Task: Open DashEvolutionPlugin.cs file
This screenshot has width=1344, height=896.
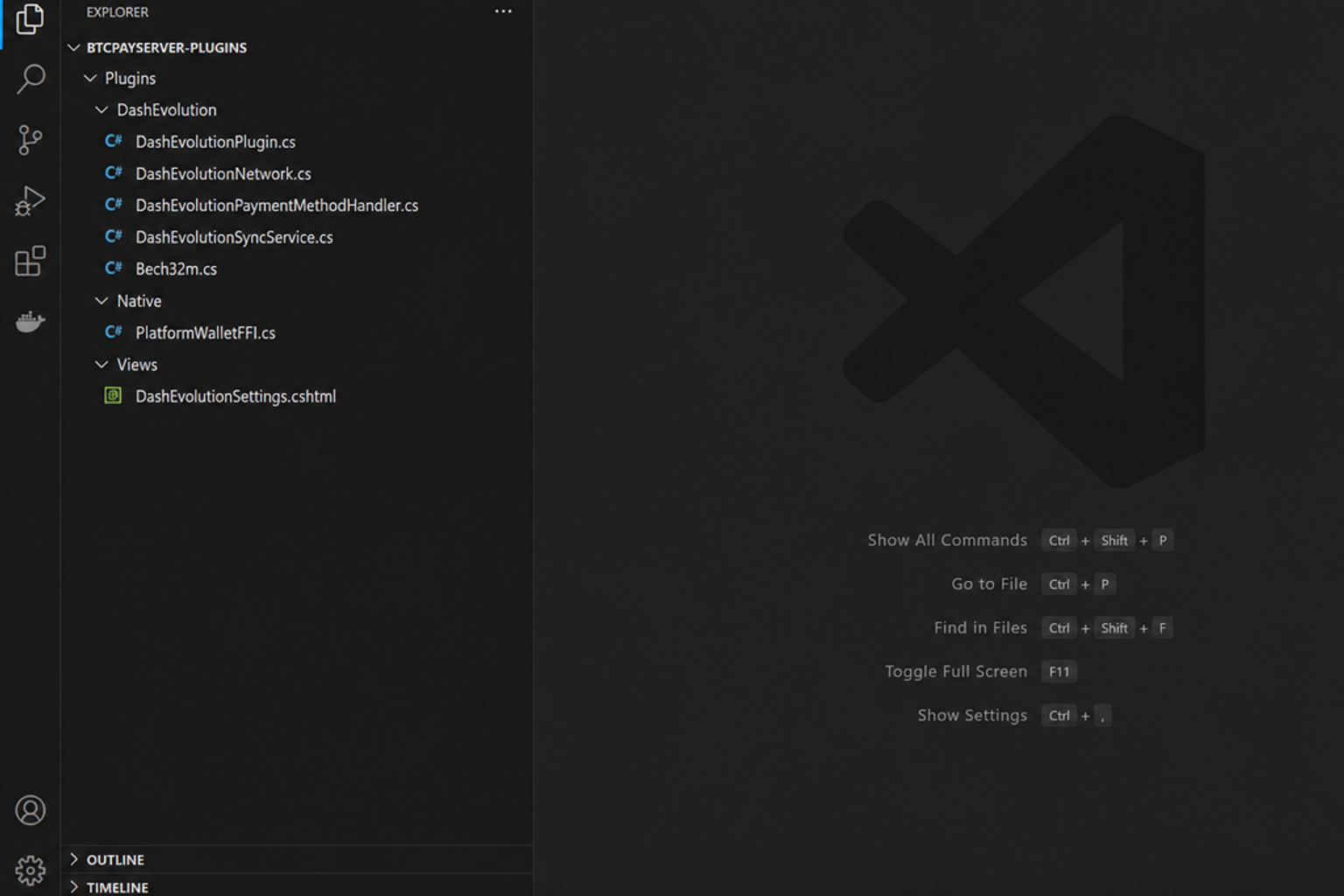Action: pos(215,142)
